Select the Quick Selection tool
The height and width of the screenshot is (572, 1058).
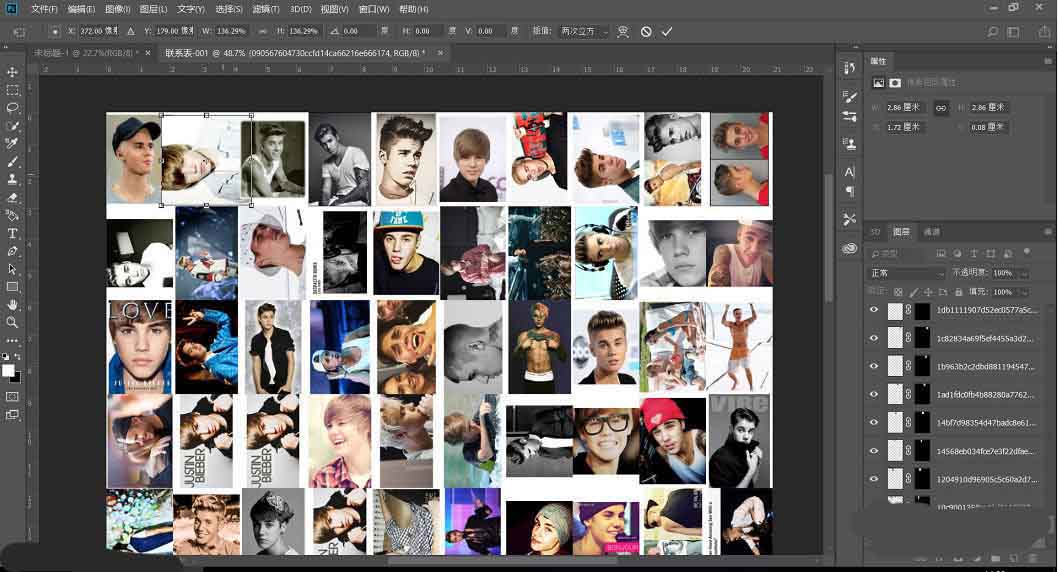12,126
